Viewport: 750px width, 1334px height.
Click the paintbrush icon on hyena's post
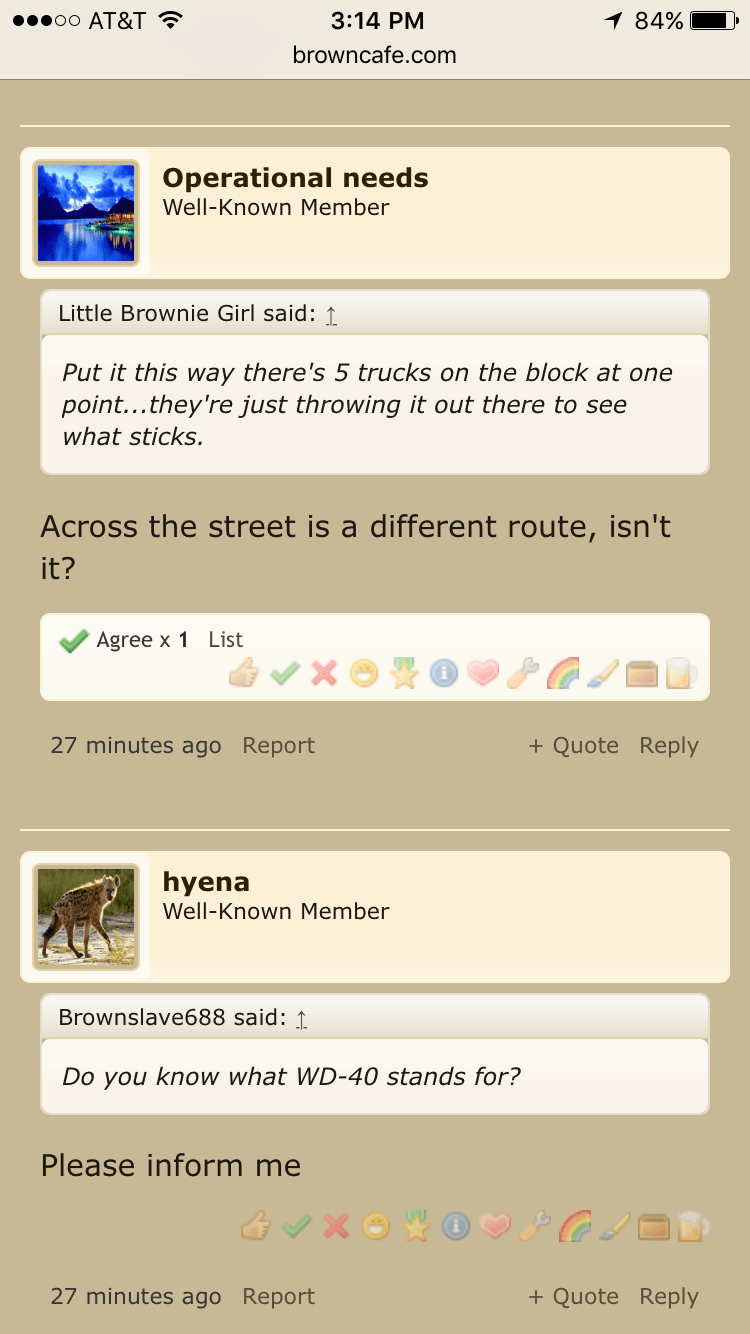(615, 1225)
